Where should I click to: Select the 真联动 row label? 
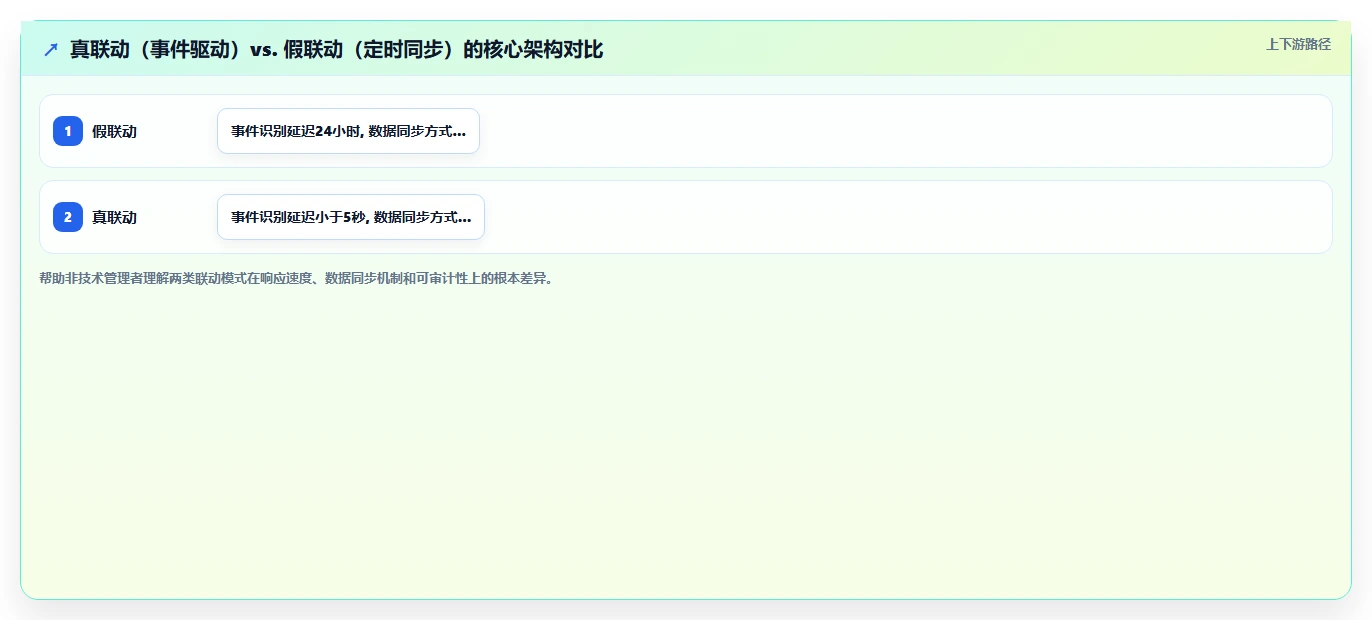pyautogui.click(x=115, y=217)
